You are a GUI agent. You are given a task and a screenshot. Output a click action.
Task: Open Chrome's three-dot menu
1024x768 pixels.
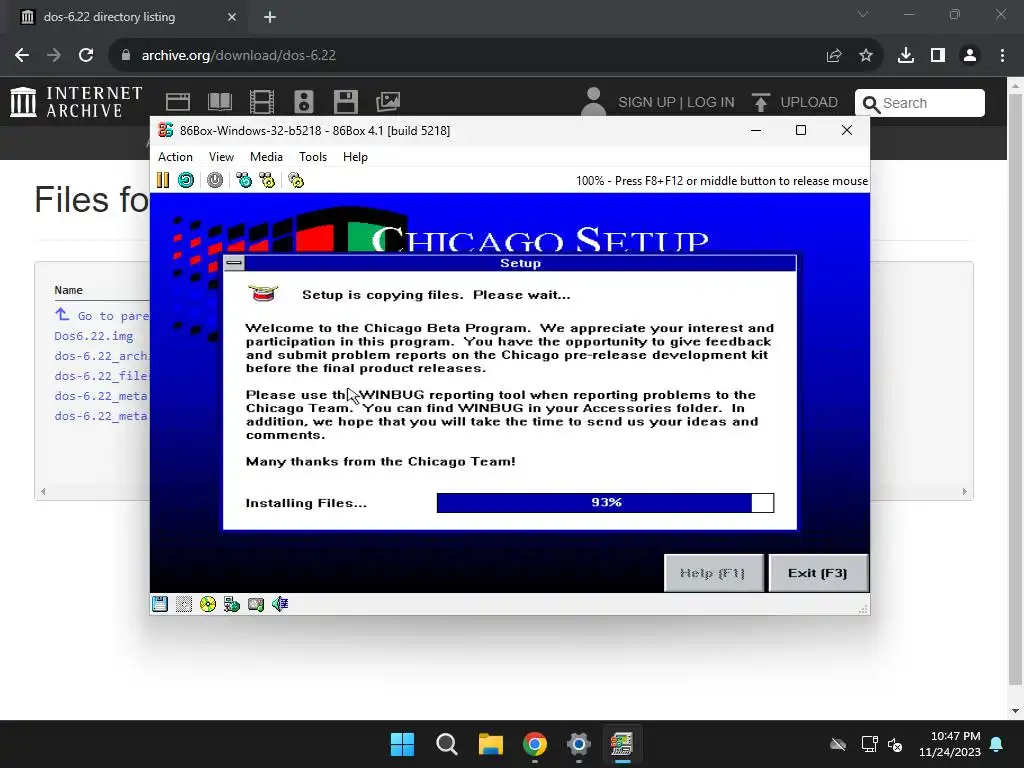pos(1002,56)
